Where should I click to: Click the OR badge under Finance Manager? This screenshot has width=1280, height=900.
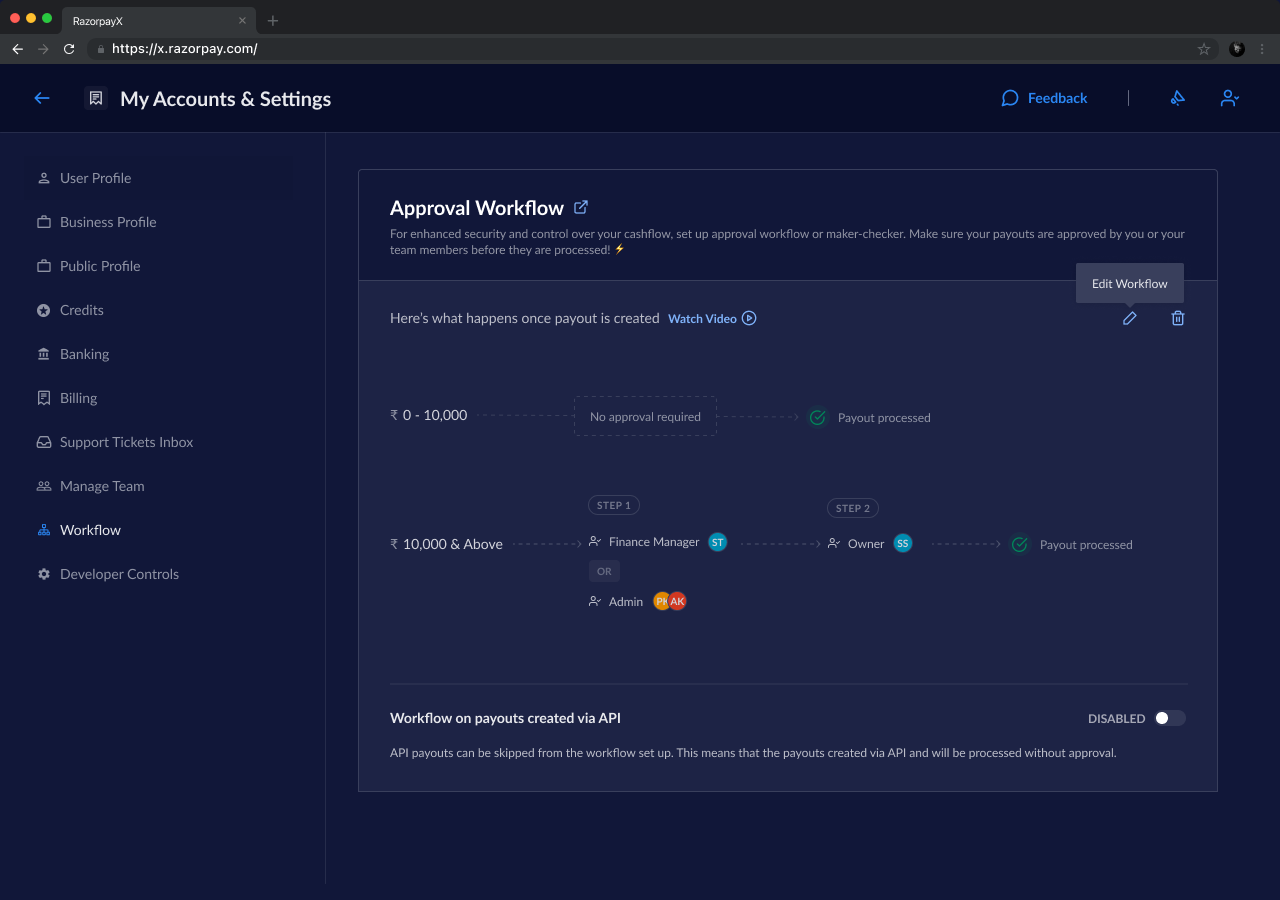[x=604, y=571]
